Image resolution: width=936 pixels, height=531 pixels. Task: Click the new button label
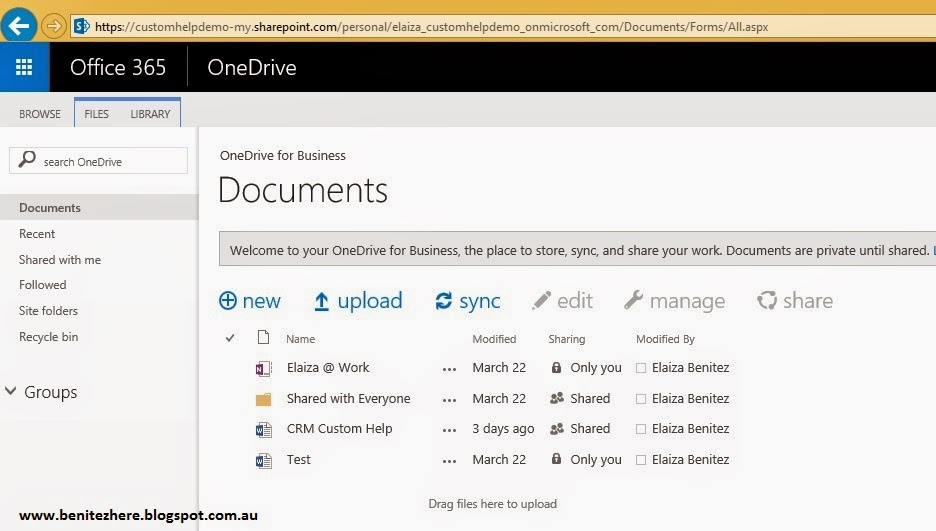point(261,301)
